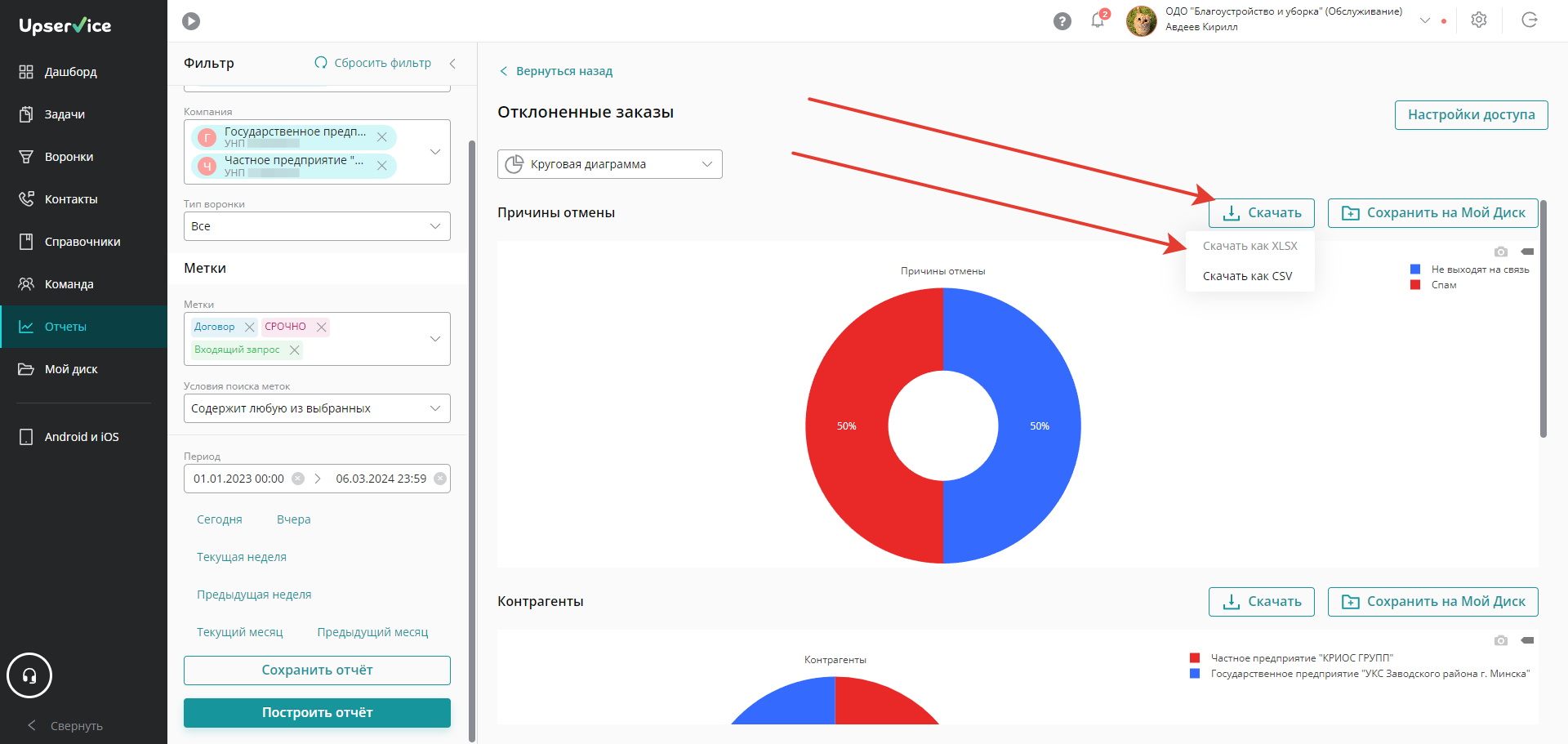Choose Скачать как XLSX
The height and width of the screenshot is (744, 1568).
(x=1250, y=246)
